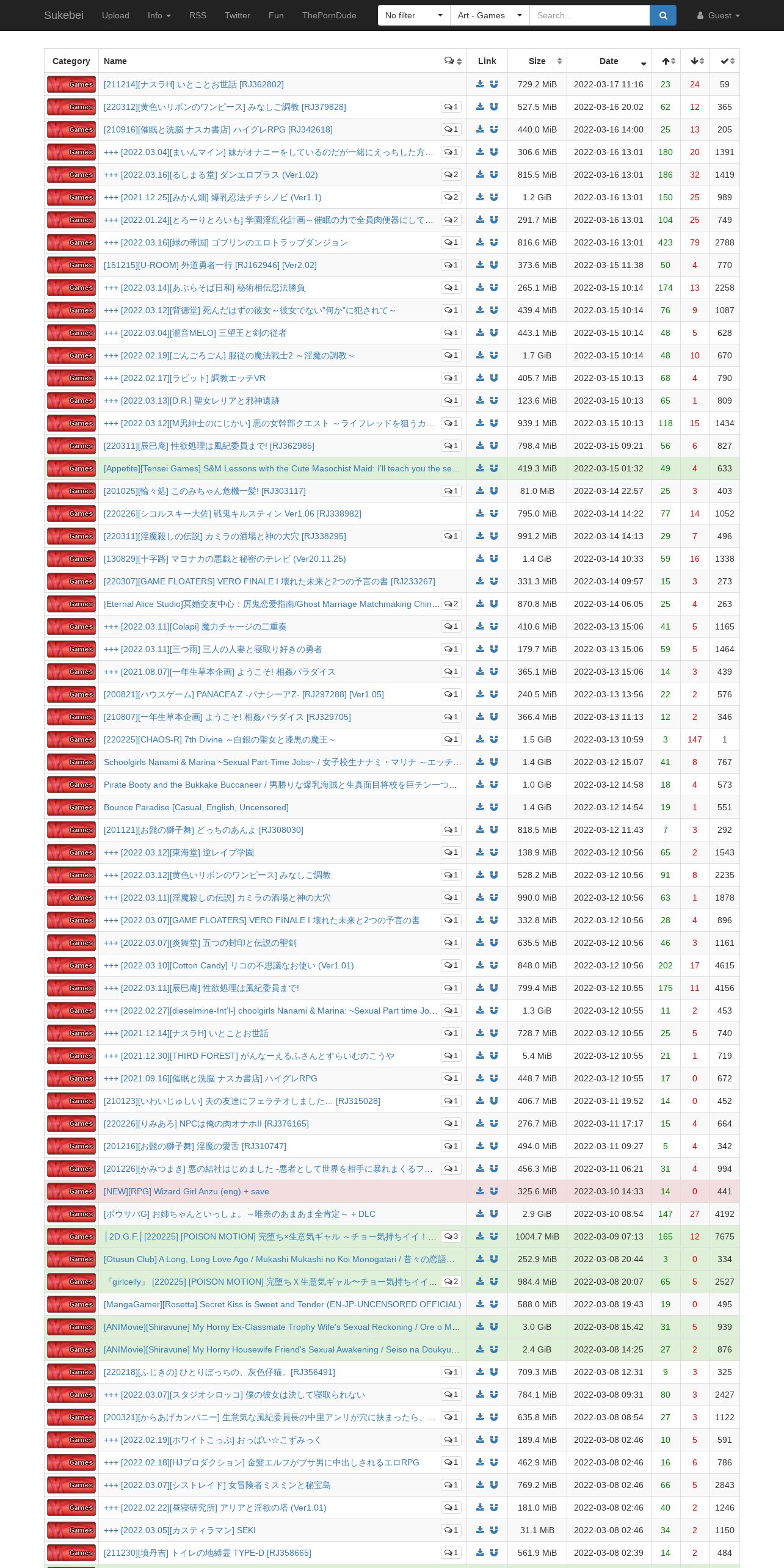The width and height of the screenshot is (784, 1568).
Task: Open [NEW][RPG] Wizard Girl Anzu torrent
Action: (186, 1191)
